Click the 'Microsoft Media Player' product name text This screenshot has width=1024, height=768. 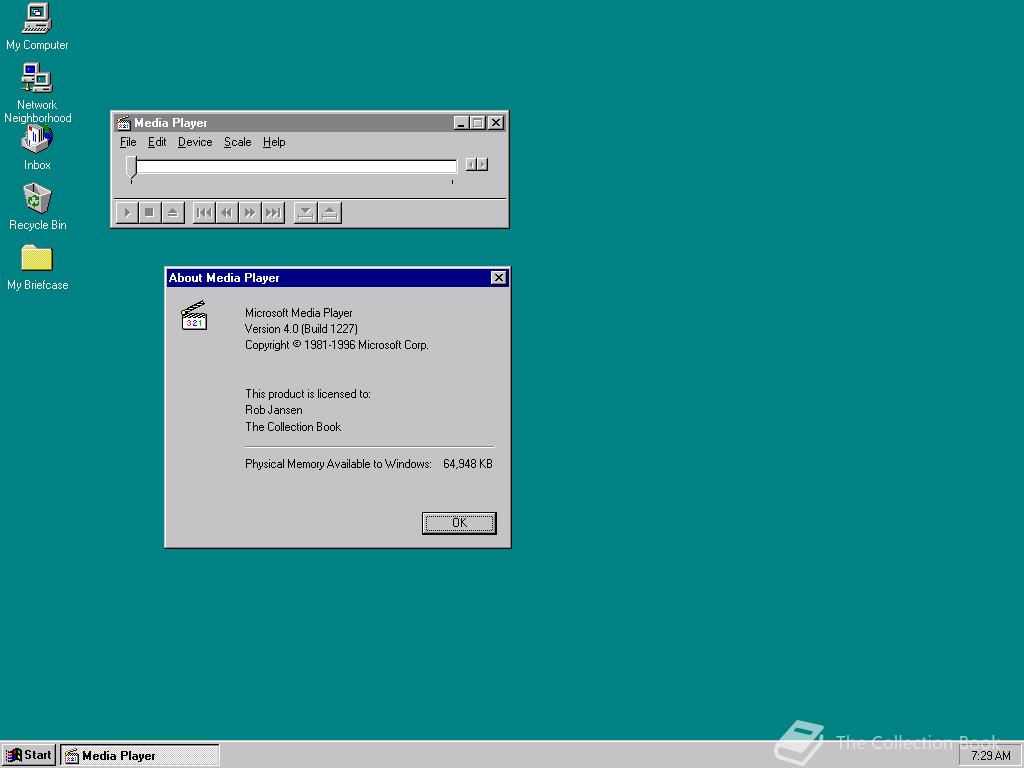pyautogui.click(x=298, y=313)
